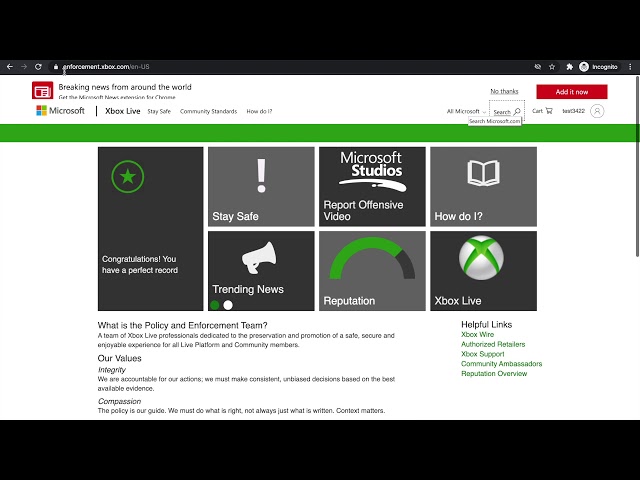The image size is (640, 480).
Task: Dismiss the banner with No thanks
Action: coord(504,91)
